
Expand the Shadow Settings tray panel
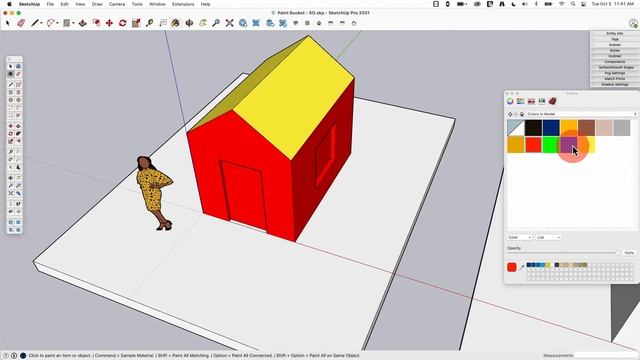[614, 84]
